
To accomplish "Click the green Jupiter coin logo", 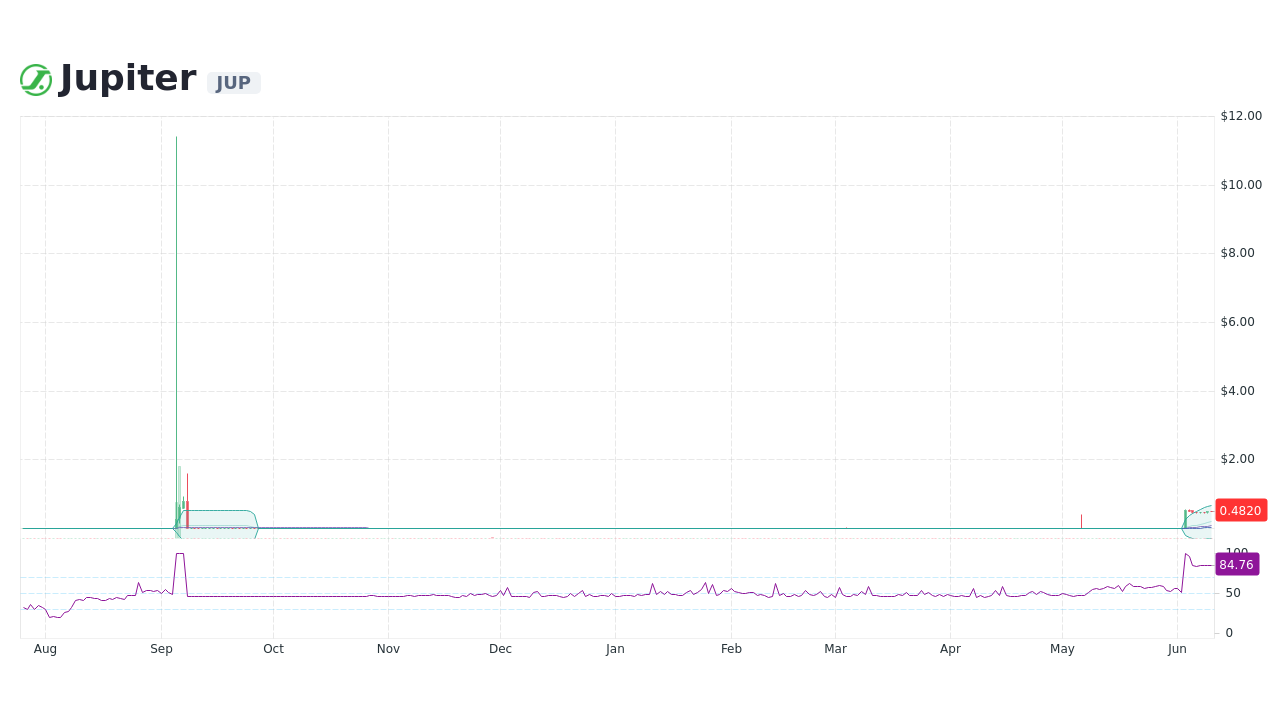I will (x=35, y=78).
